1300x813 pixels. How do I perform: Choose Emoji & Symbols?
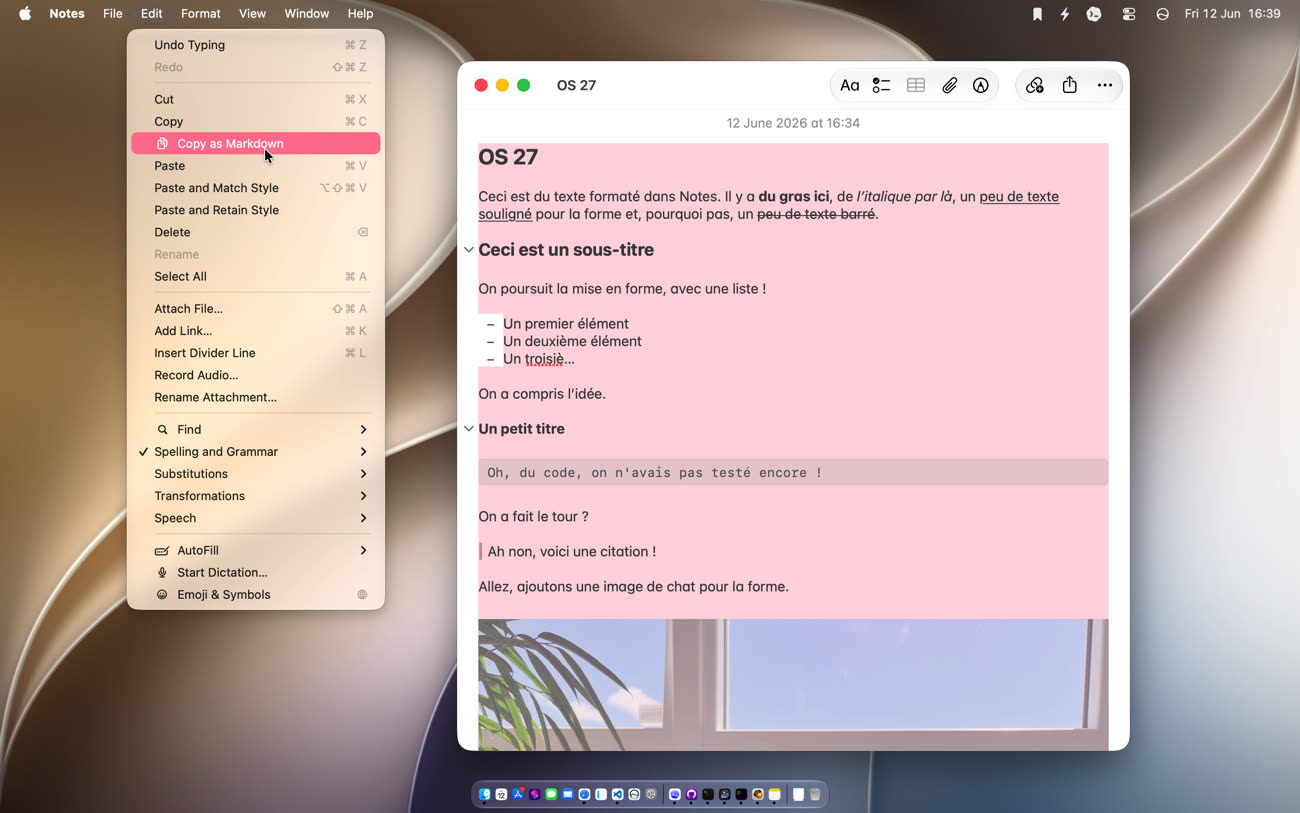pyautogui.click(x=256, y=595)
